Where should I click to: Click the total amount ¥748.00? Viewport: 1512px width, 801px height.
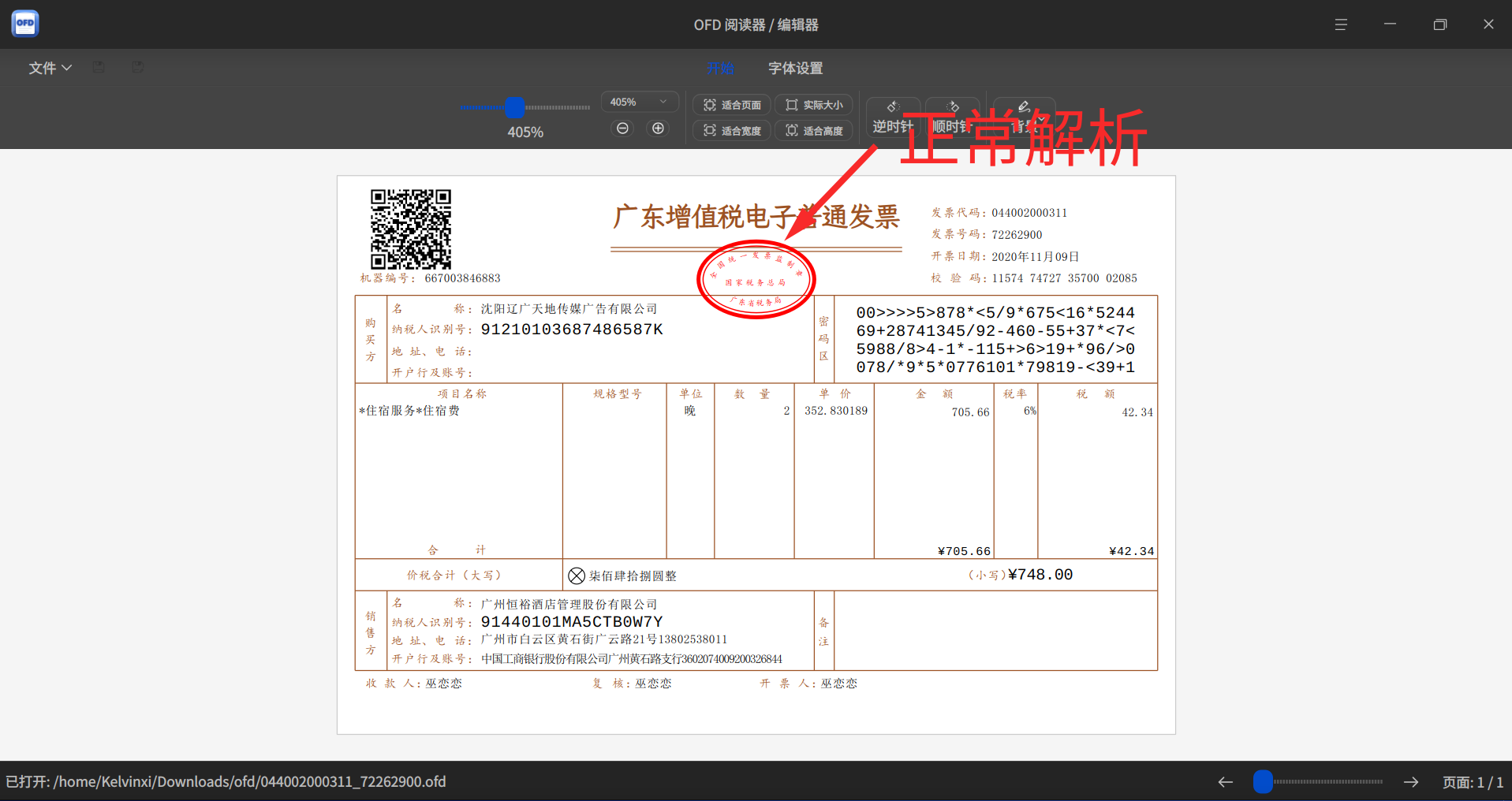(x=1040, y=575)
